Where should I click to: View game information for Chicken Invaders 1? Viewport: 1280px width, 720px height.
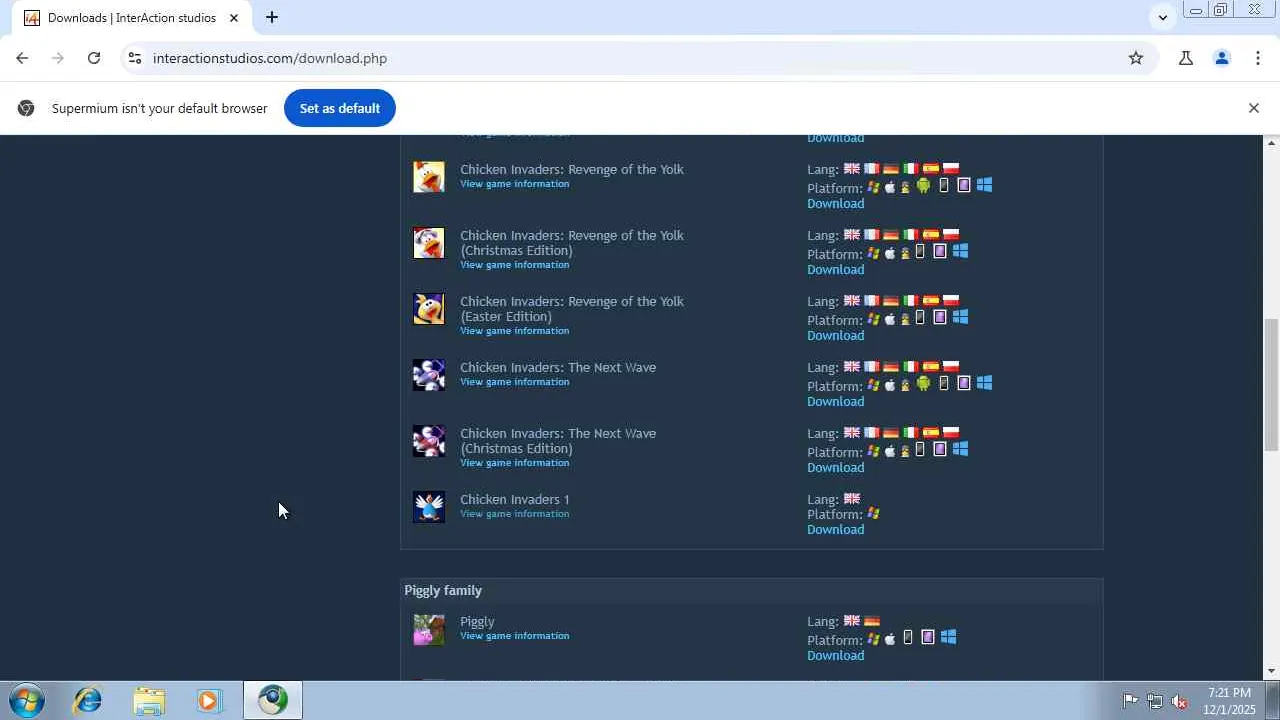[515, 514]
